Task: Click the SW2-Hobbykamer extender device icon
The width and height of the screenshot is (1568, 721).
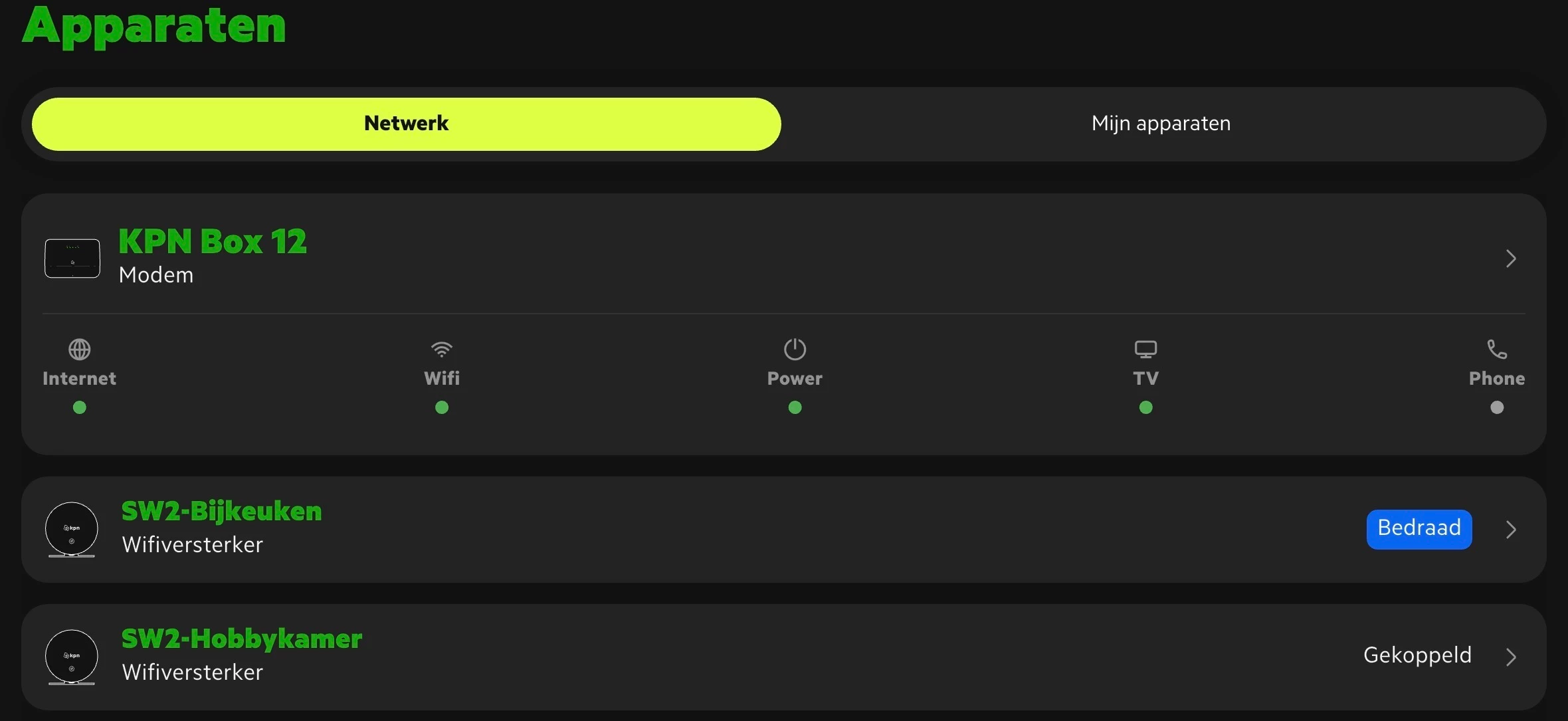Action: tap(72, 657)
